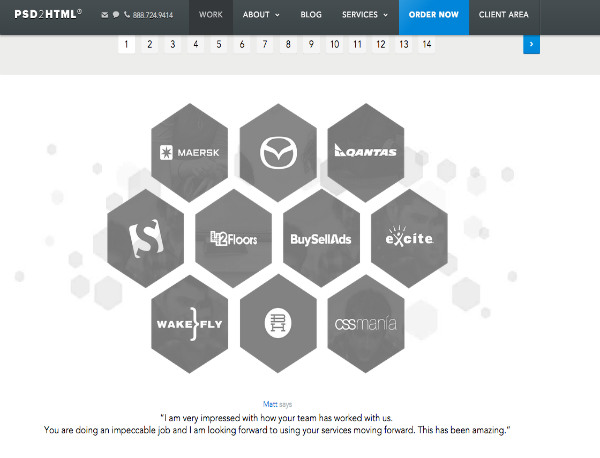This screenshot has height=458, width=600.
Task: Open the SERVICES menu item
Action: click(360, 15)
